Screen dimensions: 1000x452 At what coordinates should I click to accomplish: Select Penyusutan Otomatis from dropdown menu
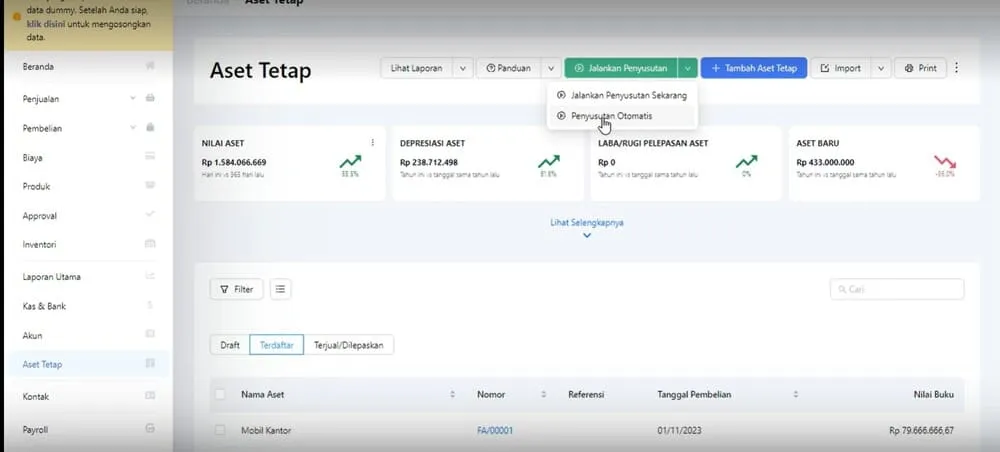point(612,116)
